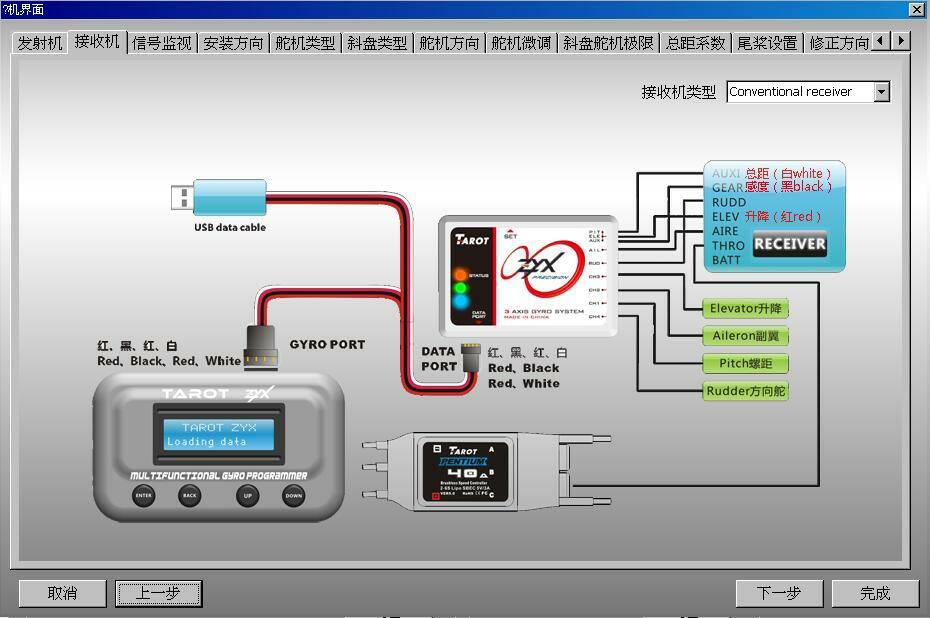Open the 舵机微调 tab
Image resolution: width=930 pixels, height=618 pixels.
coord(521,43)
